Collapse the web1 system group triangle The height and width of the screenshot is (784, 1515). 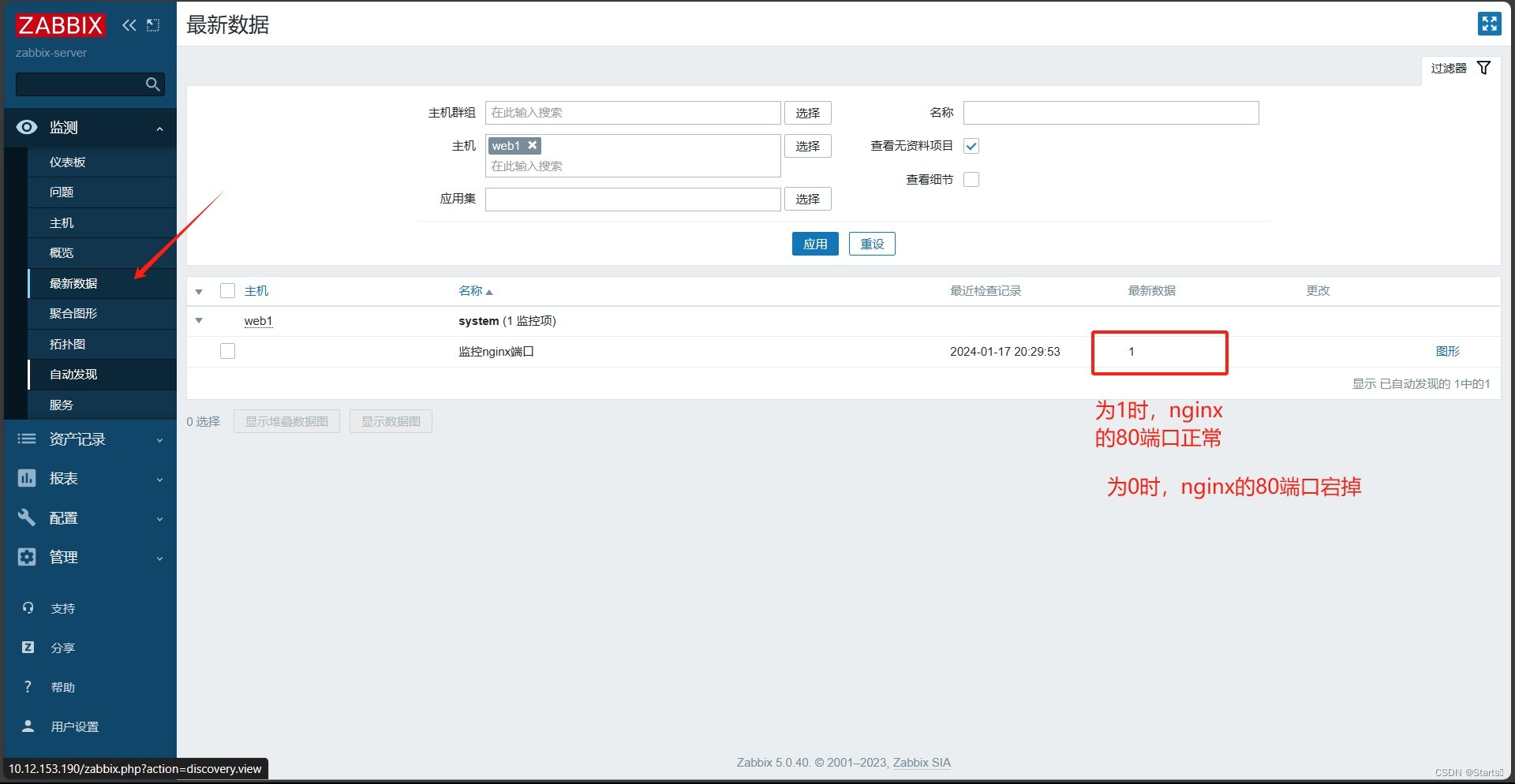pos(199,321)
